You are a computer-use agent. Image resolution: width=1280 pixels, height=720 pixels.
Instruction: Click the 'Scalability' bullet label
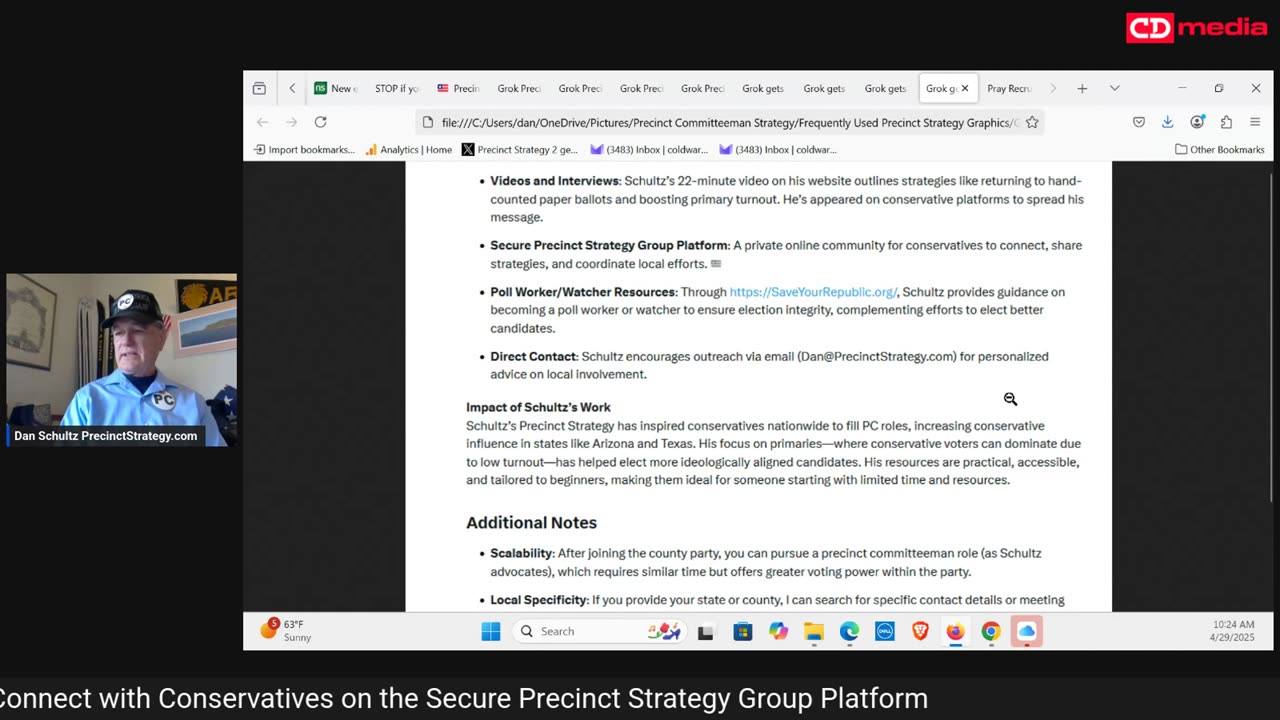[521, 553]
